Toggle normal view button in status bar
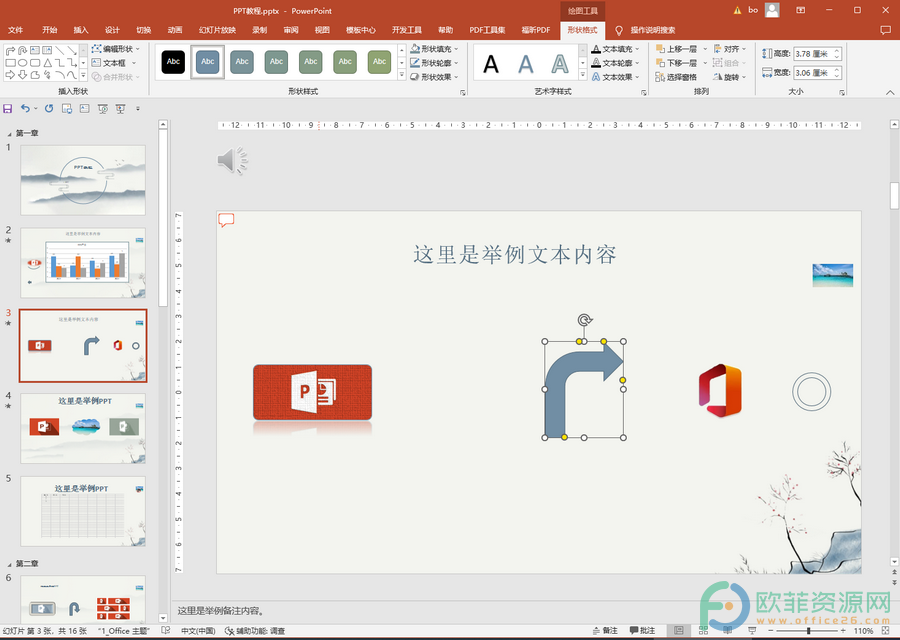 point(678,630)
